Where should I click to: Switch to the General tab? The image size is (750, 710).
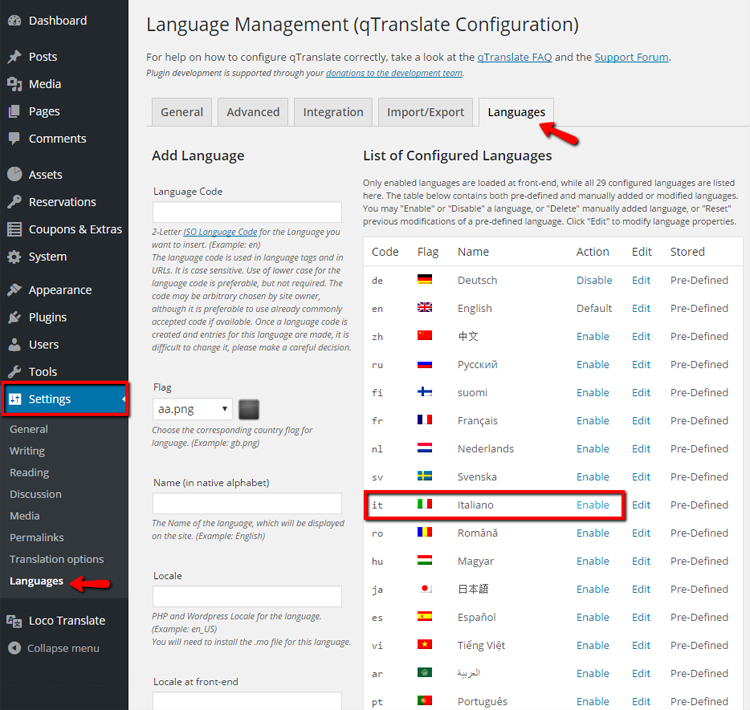[182, 112]
